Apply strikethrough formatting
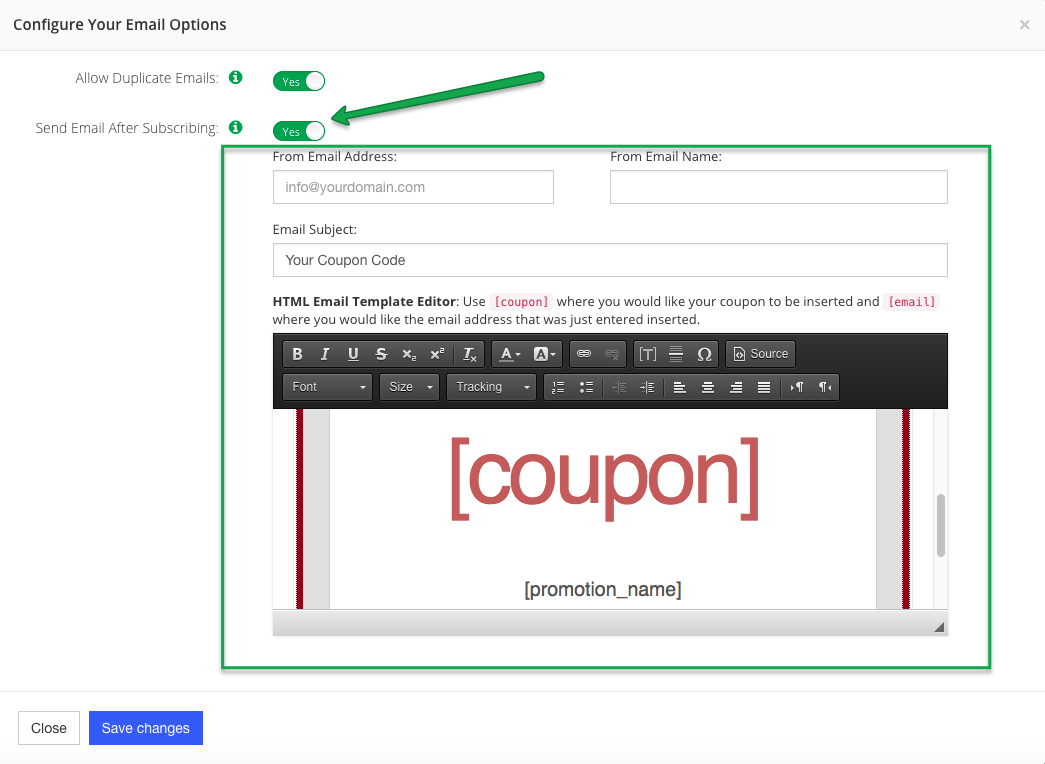 (x=380, y=353)
